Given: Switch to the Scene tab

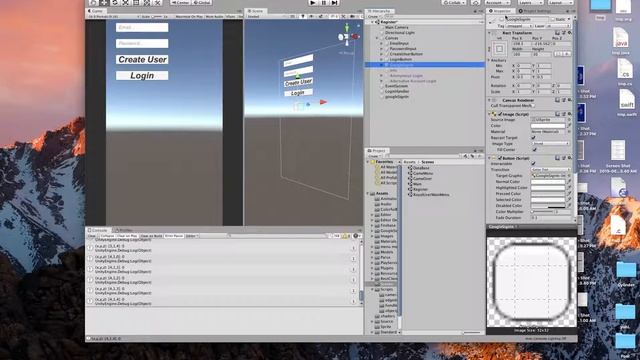Looking at the screenshot, I should pos(256,11).
